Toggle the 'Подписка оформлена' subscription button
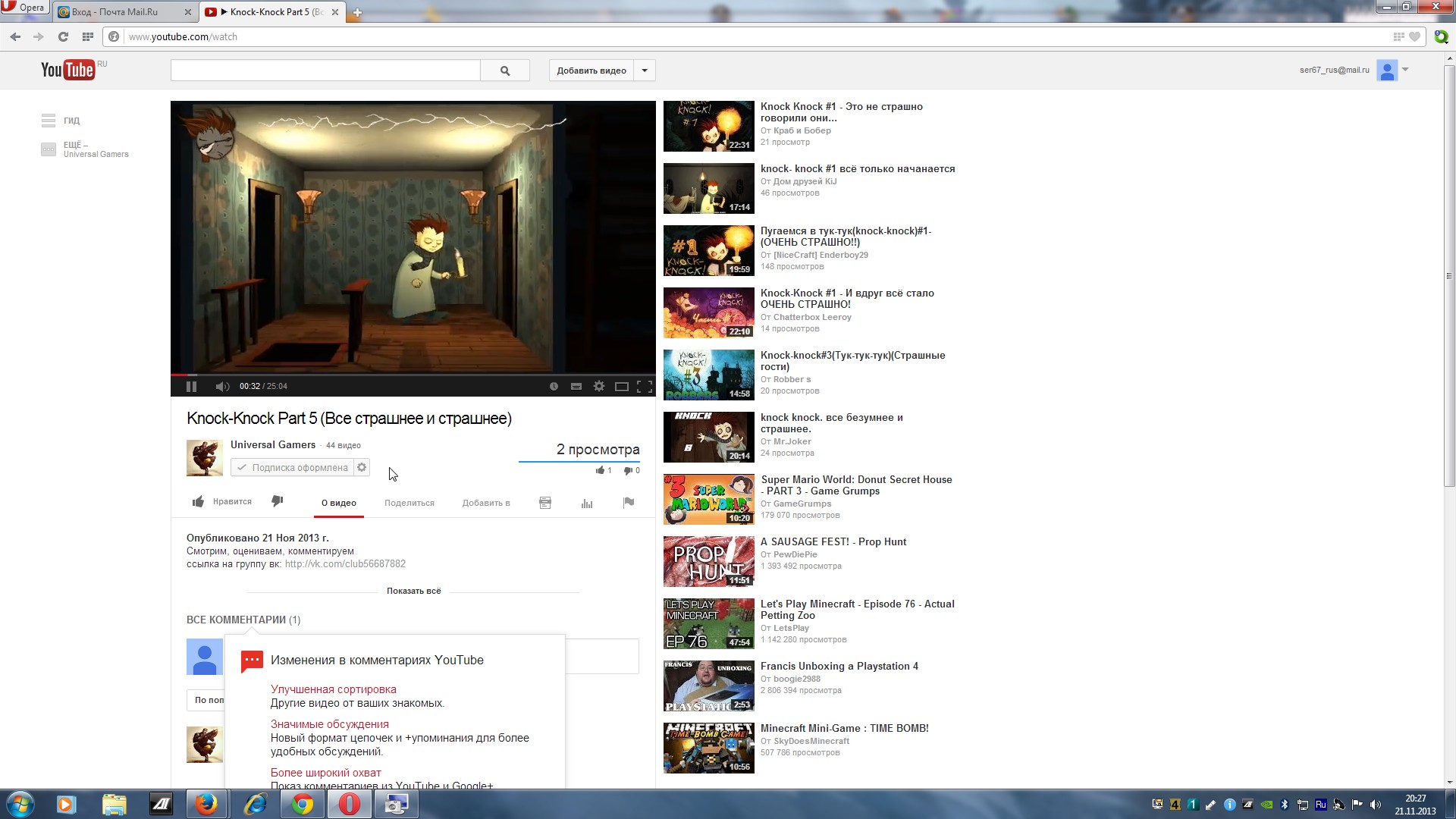 (x=292, y=468)
